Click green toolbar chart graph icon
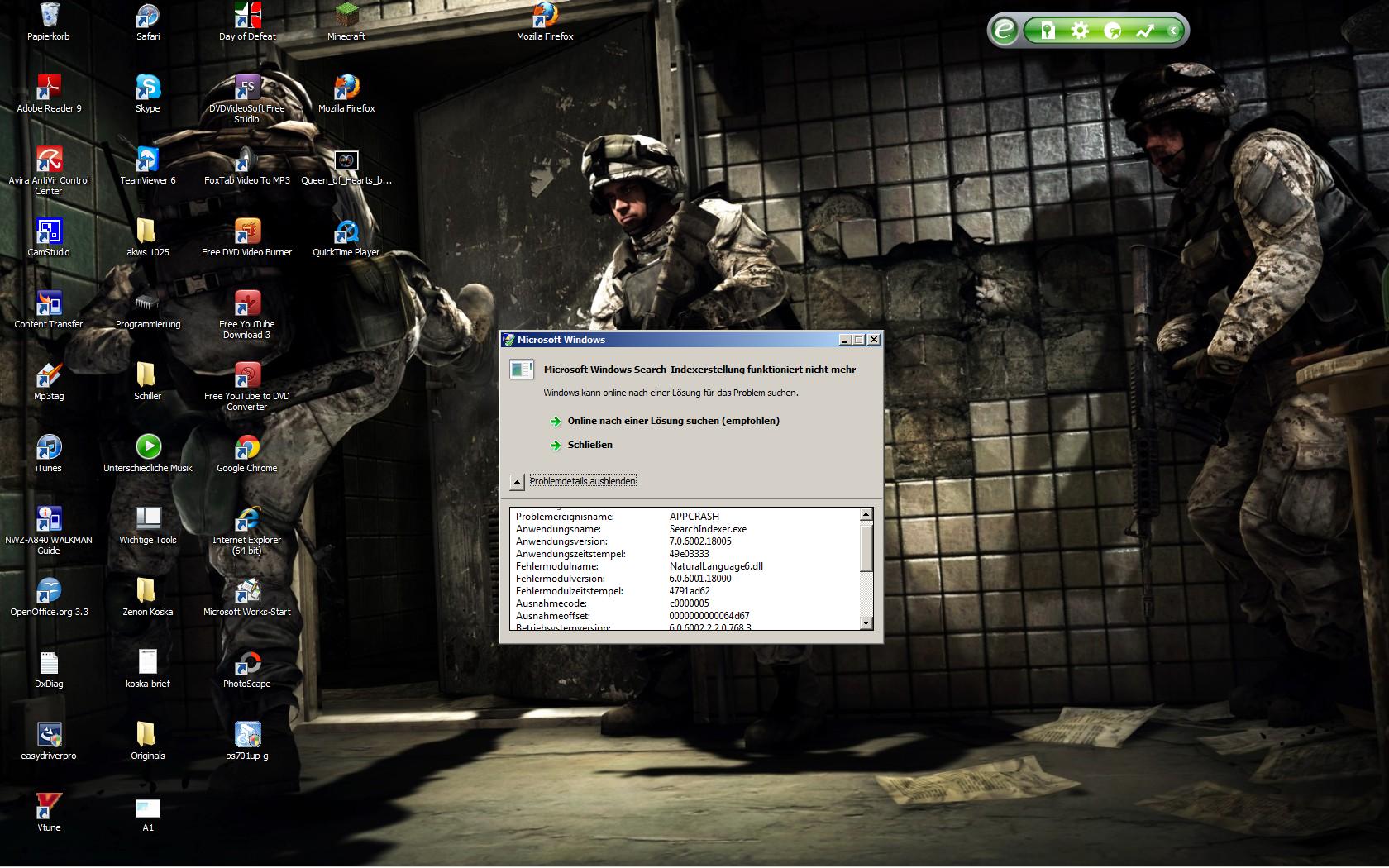The height and width of the screenshot is (868, 1389). 1145,31
